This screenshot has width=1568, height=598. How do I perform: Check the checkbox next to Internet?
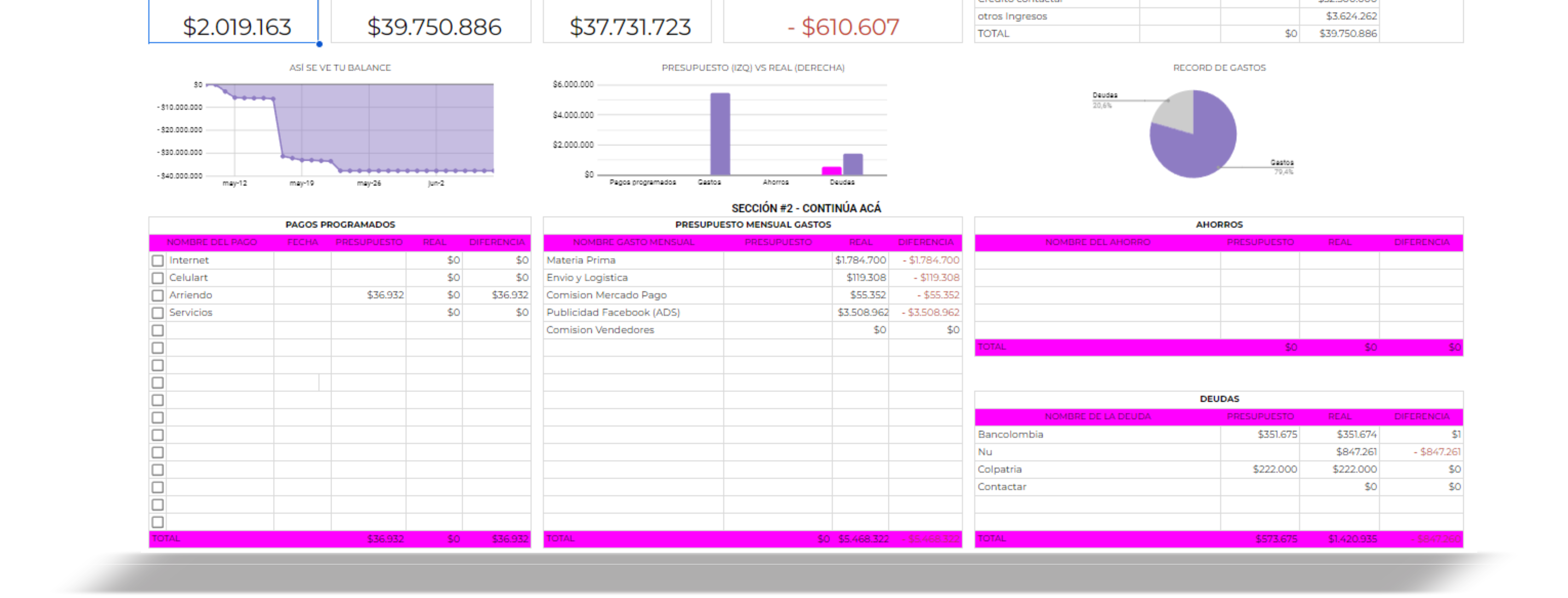[x=158, y=260]
